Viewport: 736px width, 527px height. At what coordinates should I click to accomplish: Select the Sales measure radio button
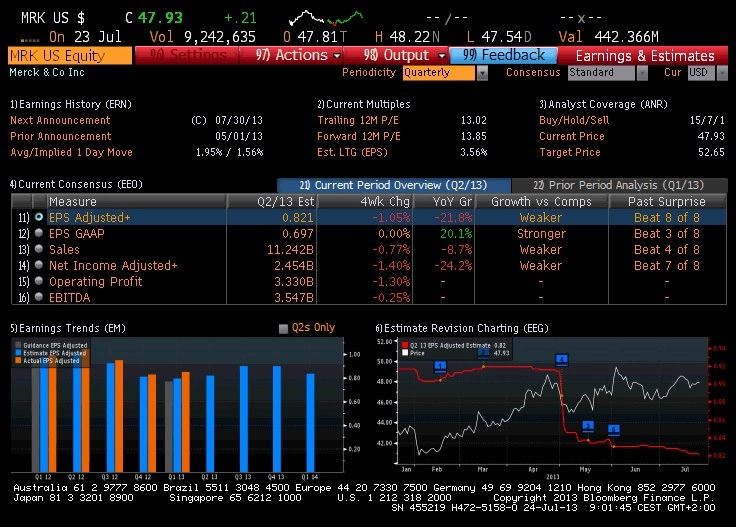(x=39, y=249)
